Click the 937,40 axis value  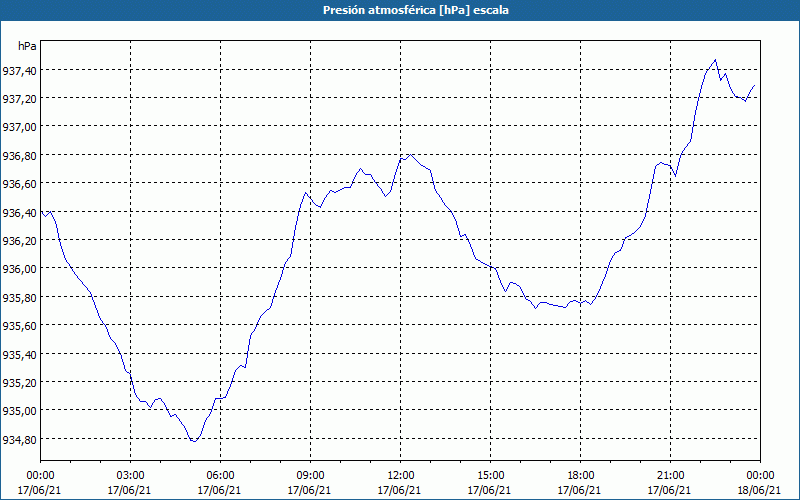[x=19, y=70]
